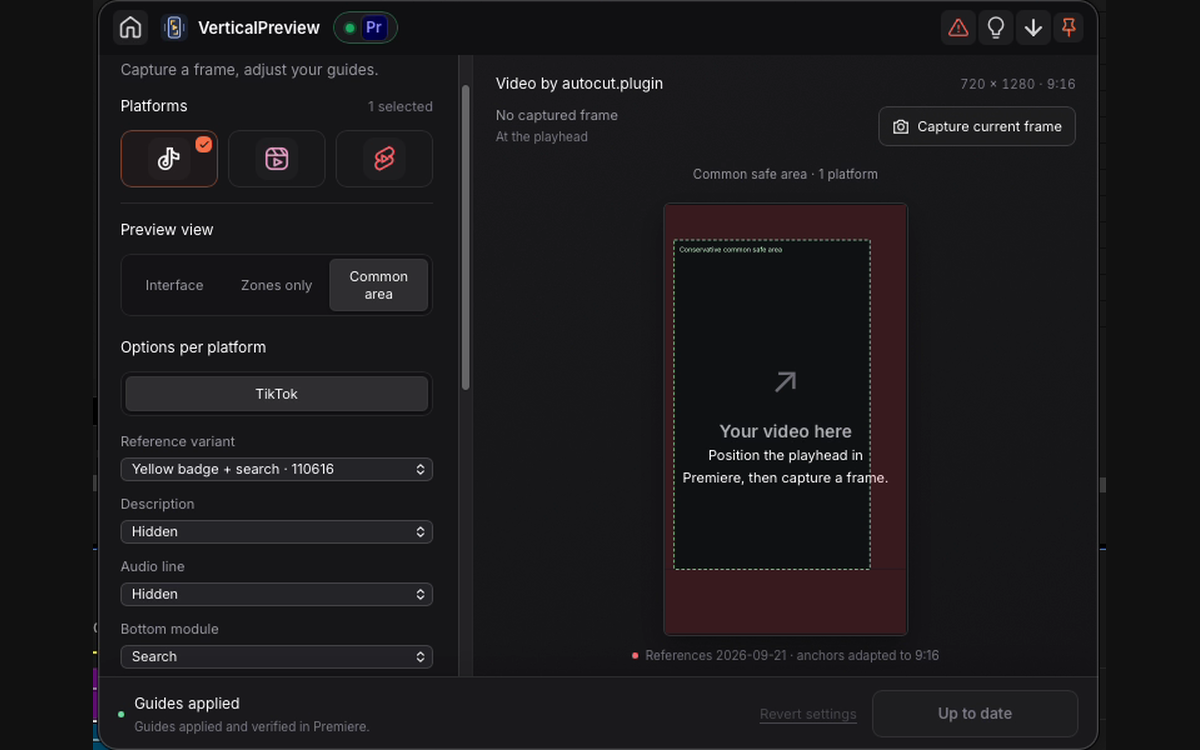Viewport: 1200px width, 750px height.
Task: Click the 'Your video here' placeholder text
Action: 786,432
